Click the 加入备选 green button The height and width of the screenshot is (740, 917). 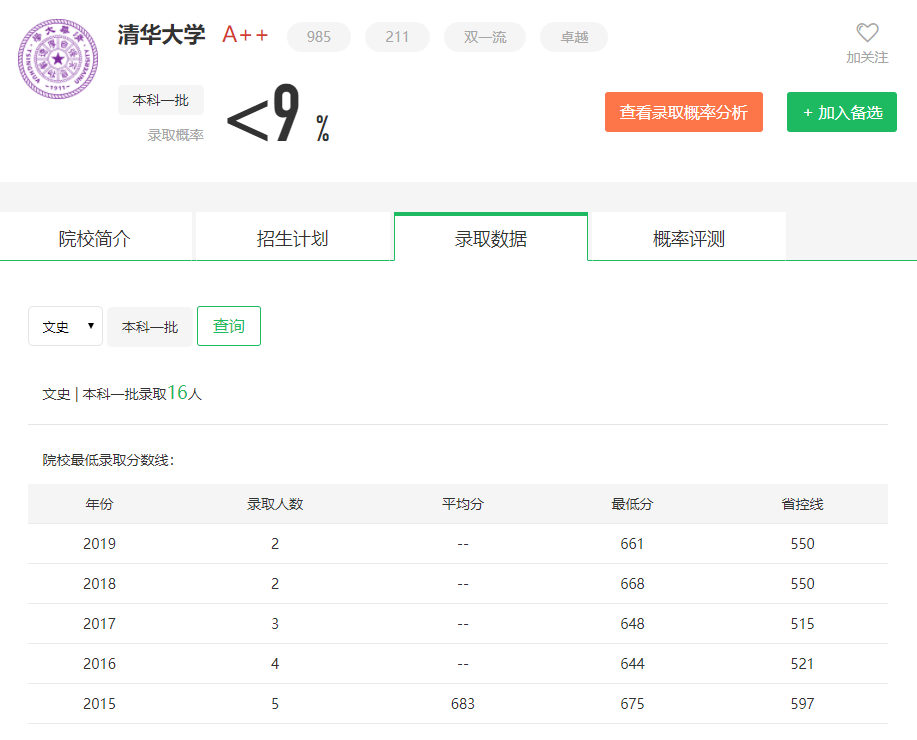pos(842,112)
